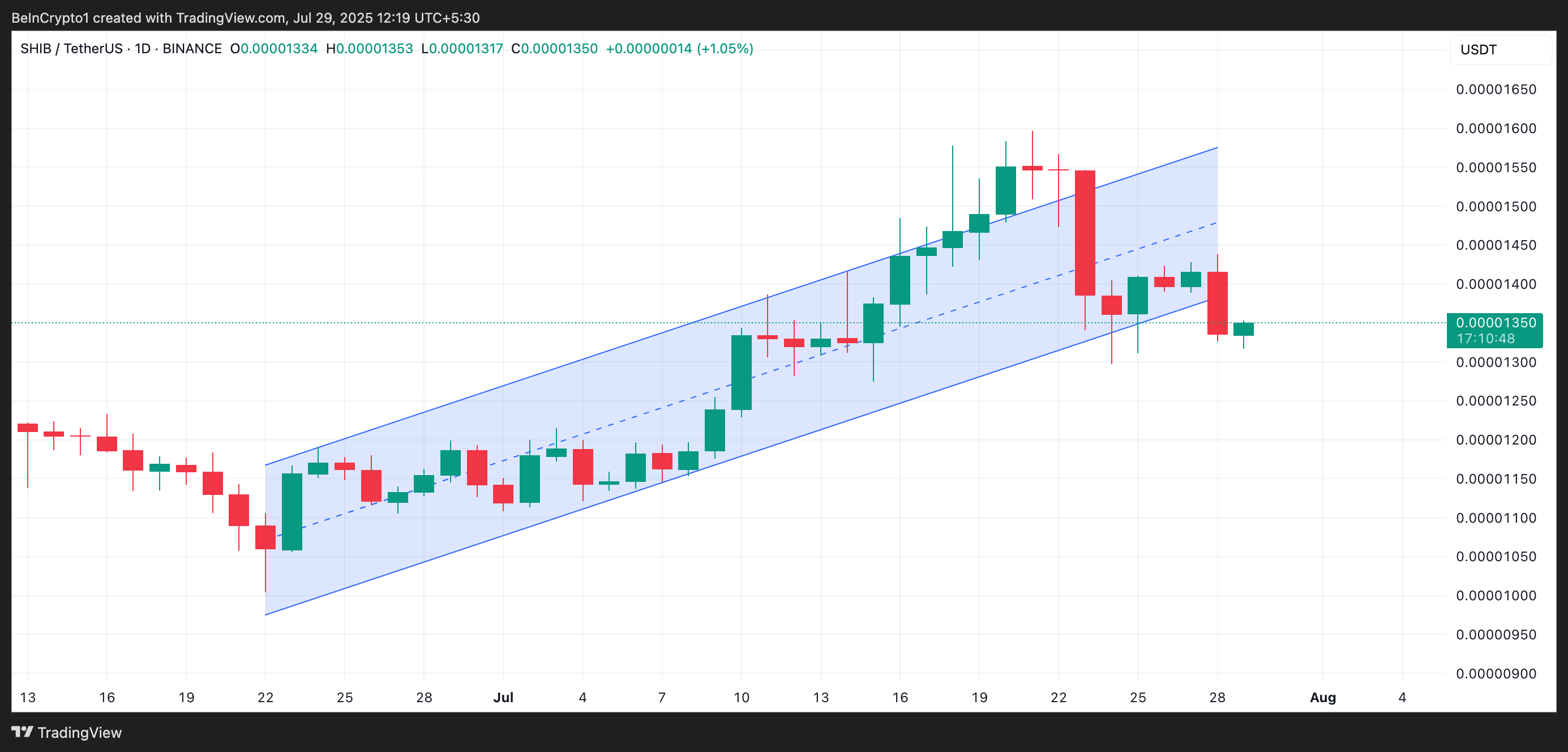
Task: Click the 0.00001000 price axis label
Action: point(1496,596)
